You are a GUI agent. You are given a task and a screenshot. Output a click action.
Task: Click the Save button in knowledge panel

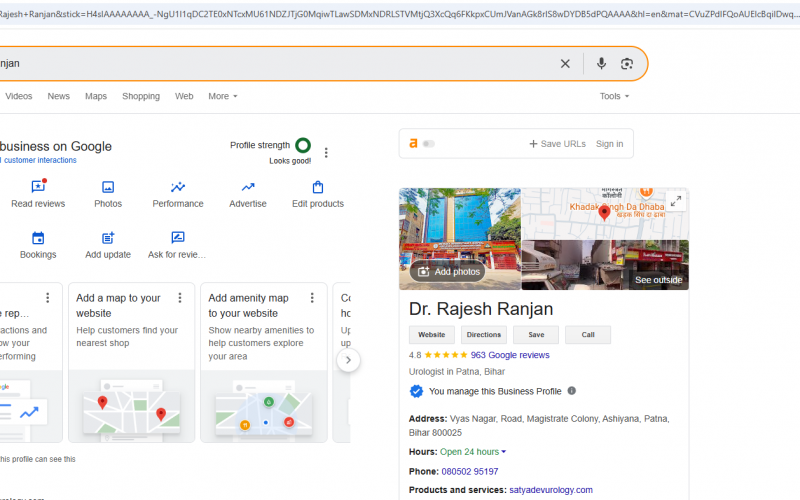pyautogui.click(x=536, y=335)
